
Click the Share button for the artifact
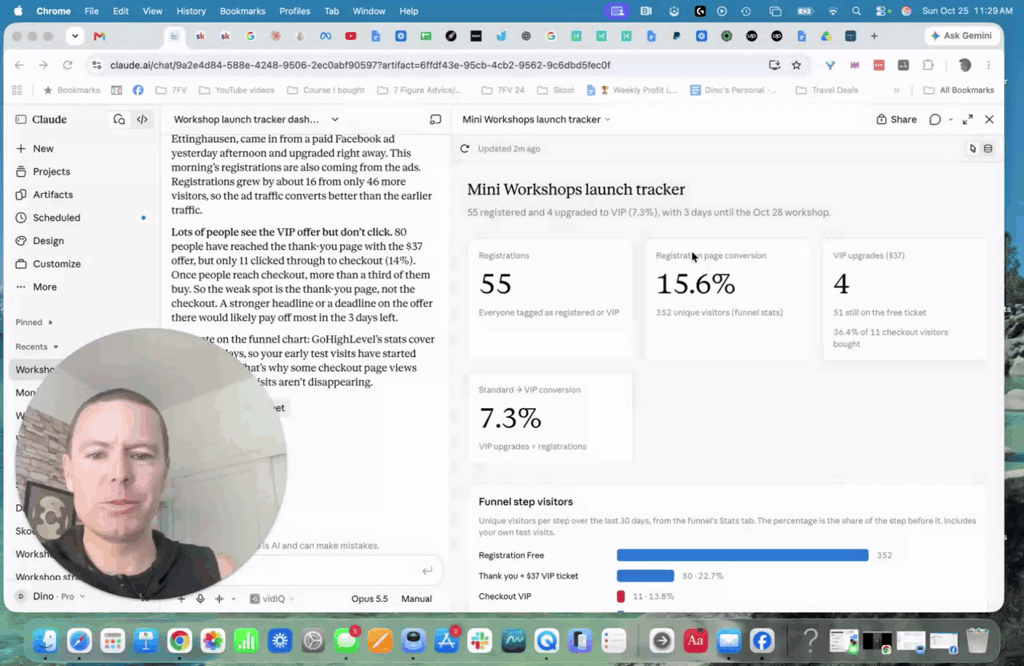[x=896, y=119]
